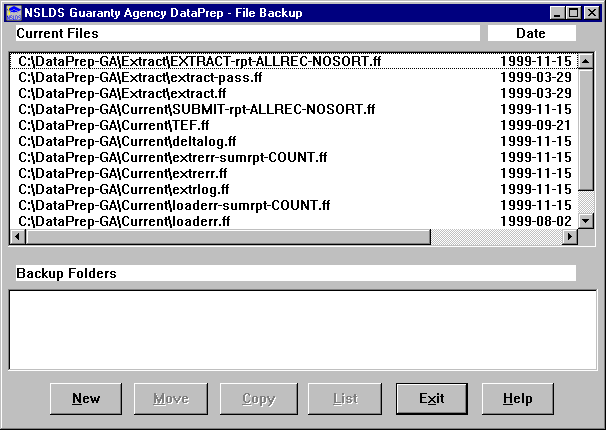Click the Exit button
Viewport: 606px width, 430px height.
click(x=431, y=398)
